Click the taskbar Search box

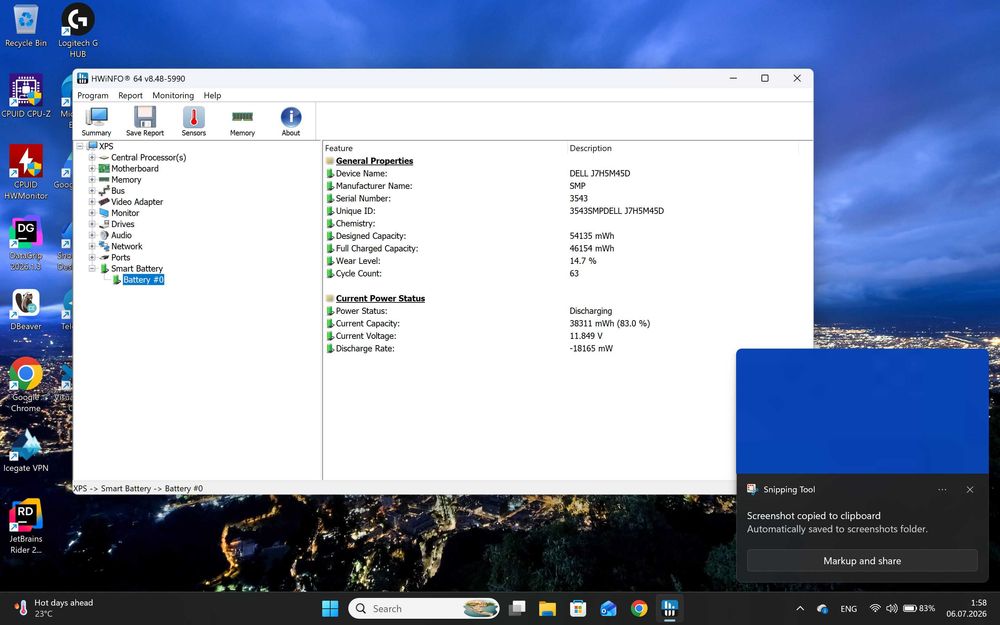(x=423, y=608)
